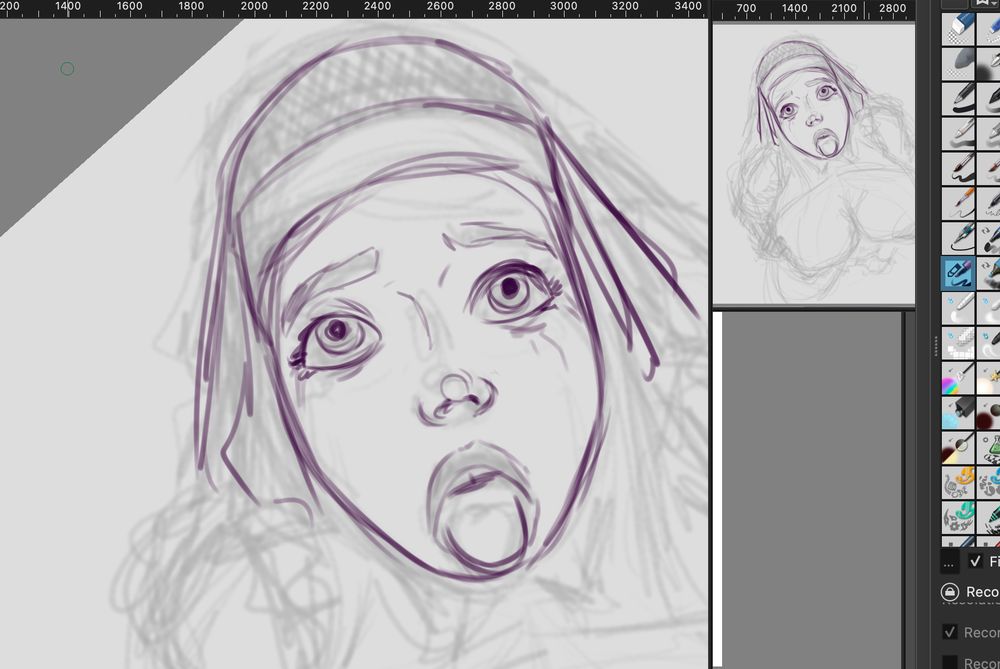Enable the bottom unchecked Record checkbox

(948, 662)
